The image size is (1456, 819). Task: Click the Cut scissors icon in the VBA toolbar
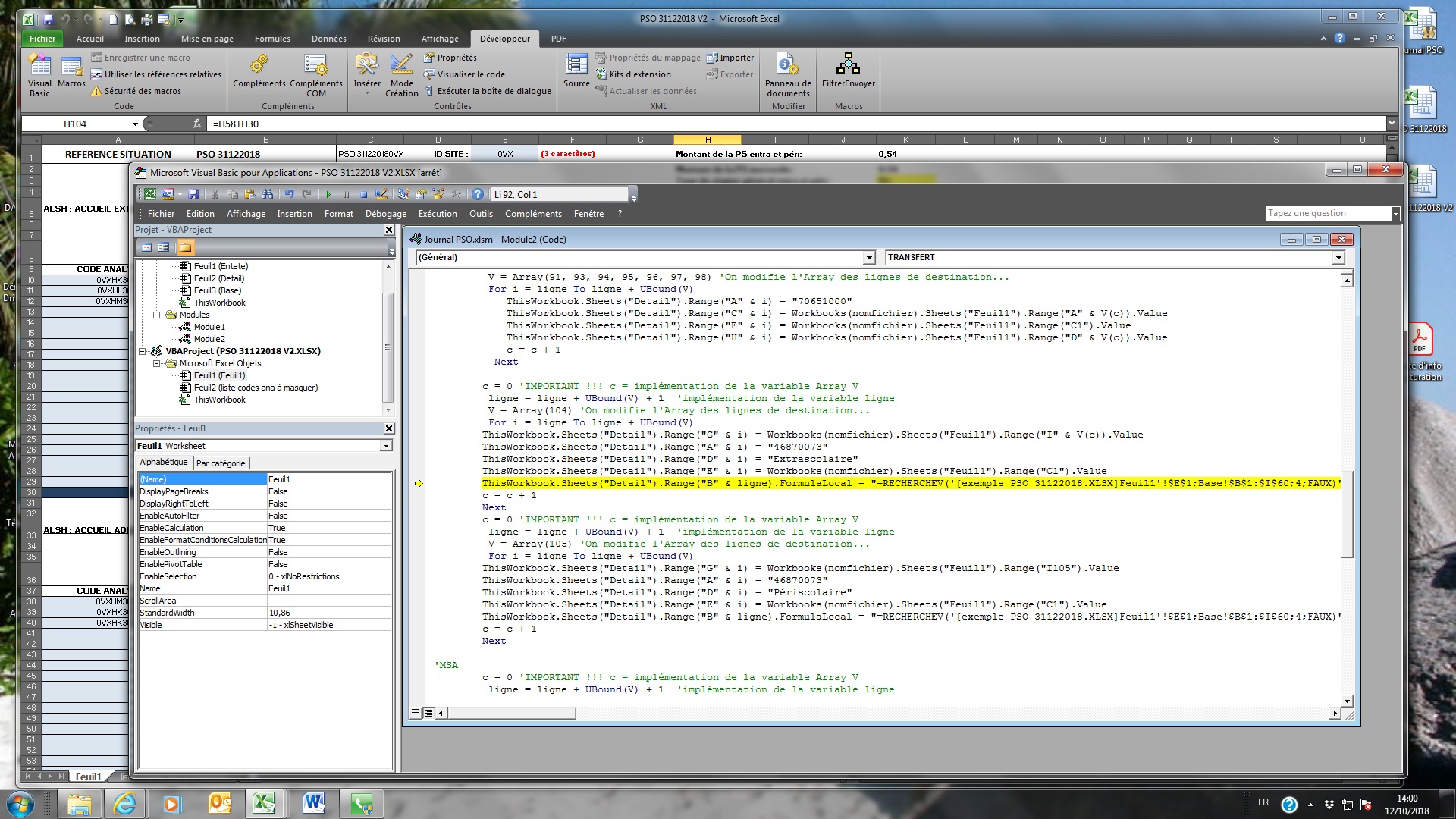click(215, 195)
